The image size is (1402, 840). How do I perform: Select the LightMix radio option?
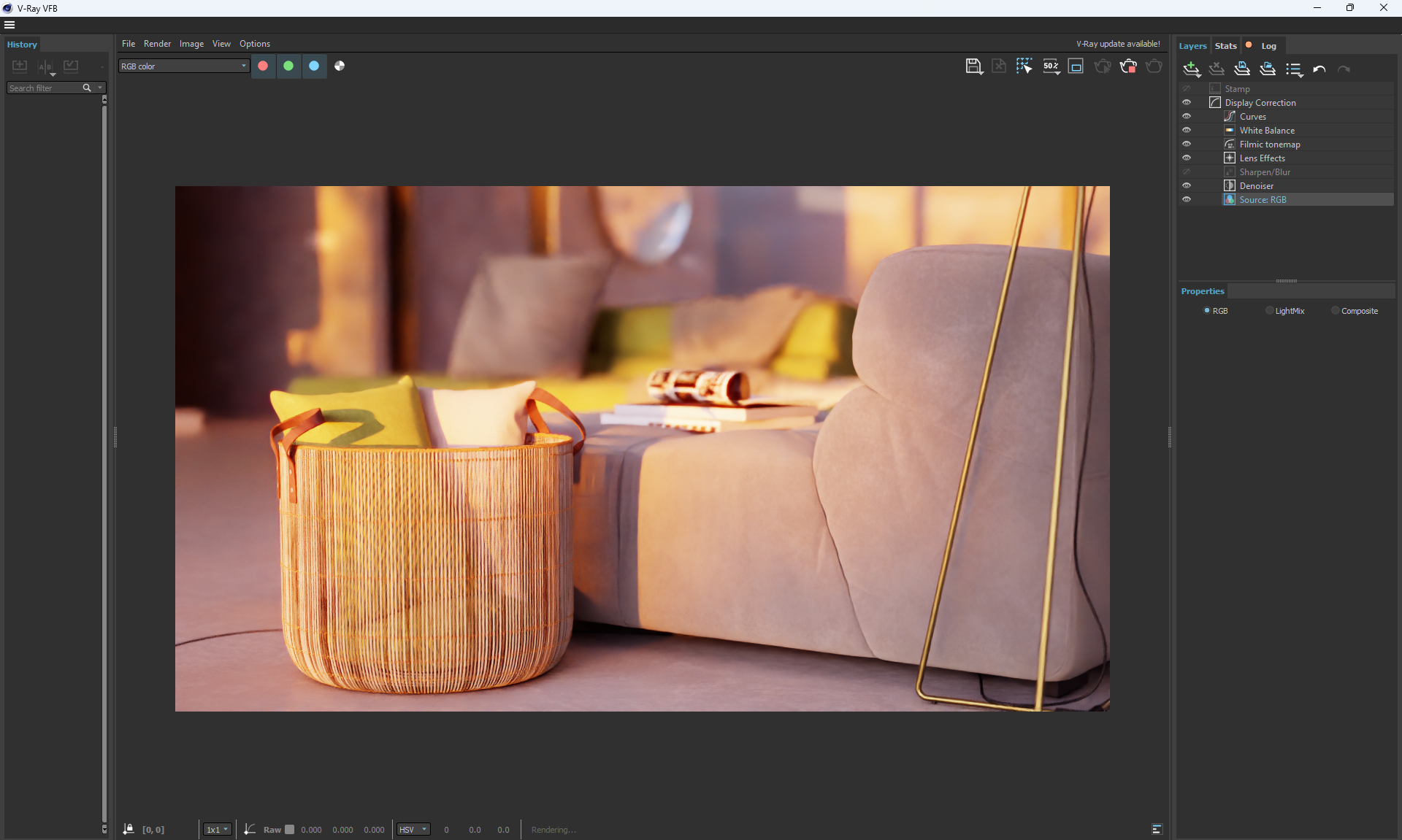click(x=1270, y=311)
